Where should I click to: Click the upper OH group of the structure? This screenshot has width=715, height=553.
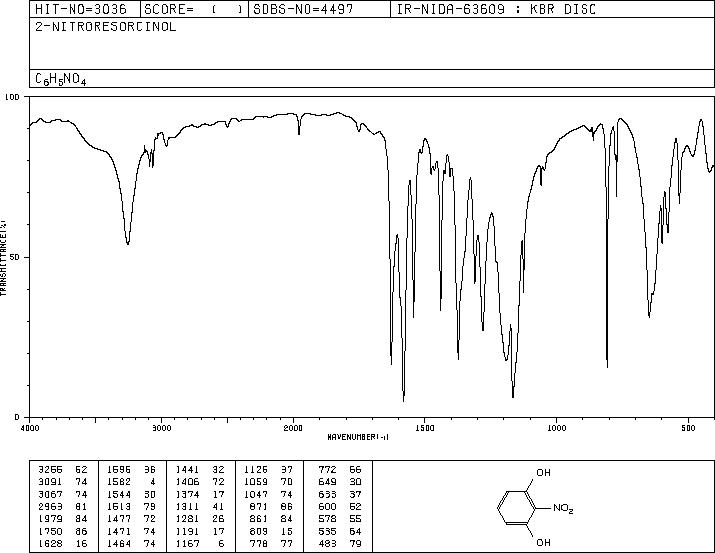tap(543, 473)
